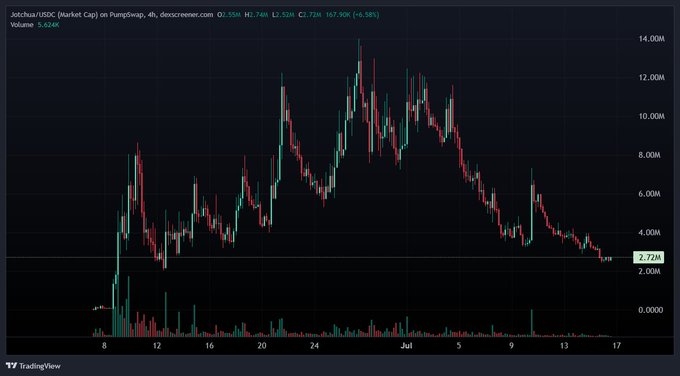
Task: Click date 17 on time axis
Action: pyautogui.click(x=616, y=346)
